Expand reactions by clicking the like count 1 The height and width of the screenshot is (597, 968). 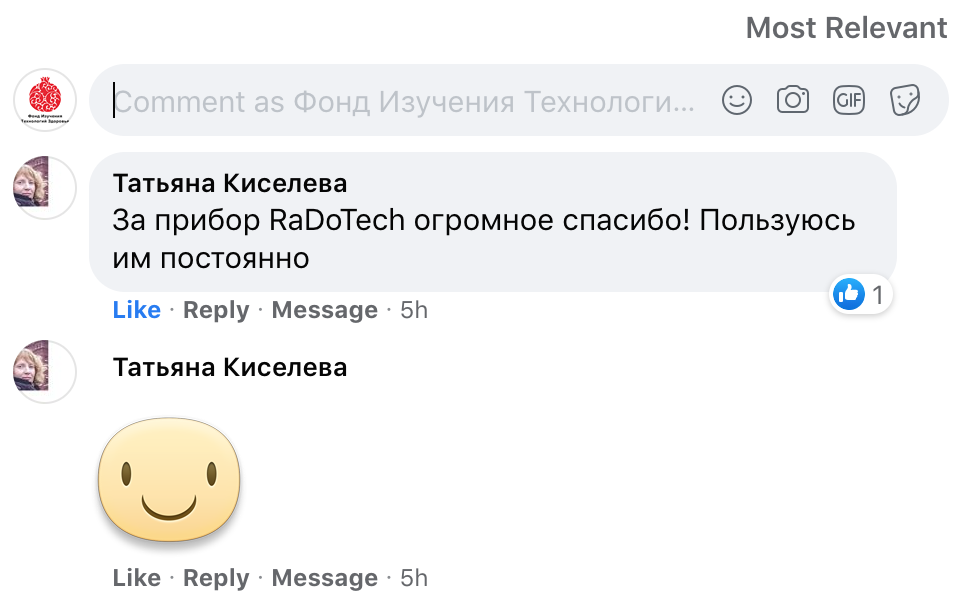877,294
